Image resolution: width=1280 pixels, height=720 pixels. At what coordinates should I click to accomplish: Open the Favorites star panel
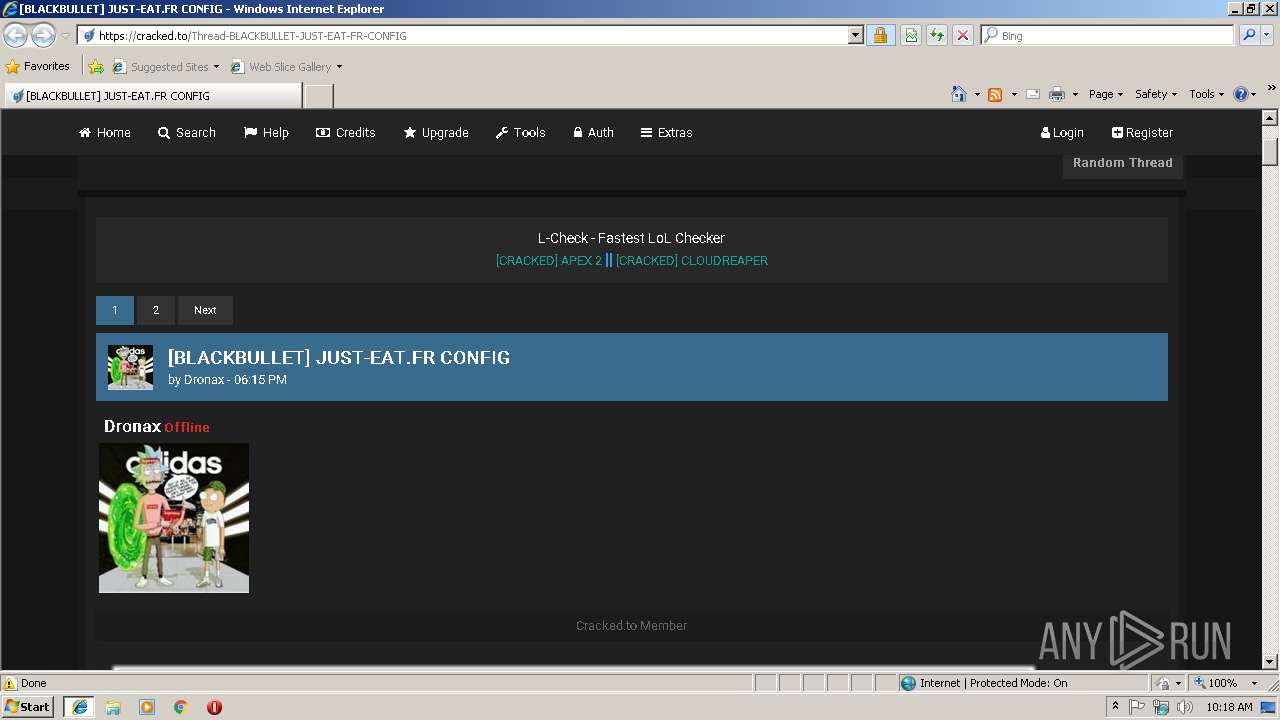point(38,66)
